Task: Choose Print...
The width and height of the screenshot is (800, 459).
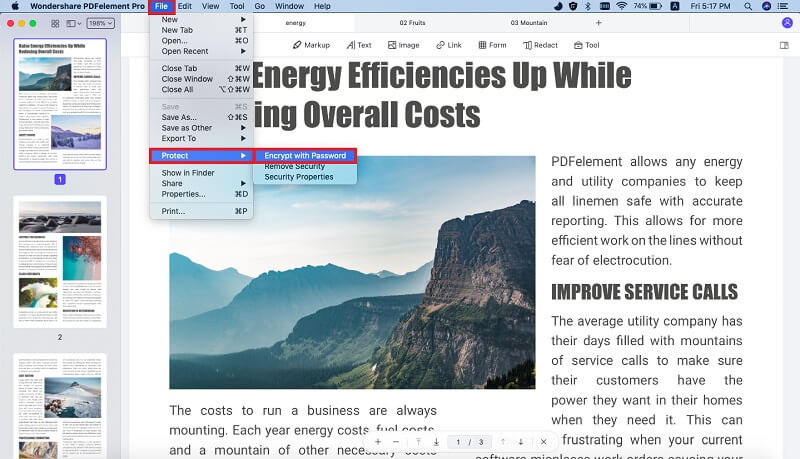Action: 202,211
